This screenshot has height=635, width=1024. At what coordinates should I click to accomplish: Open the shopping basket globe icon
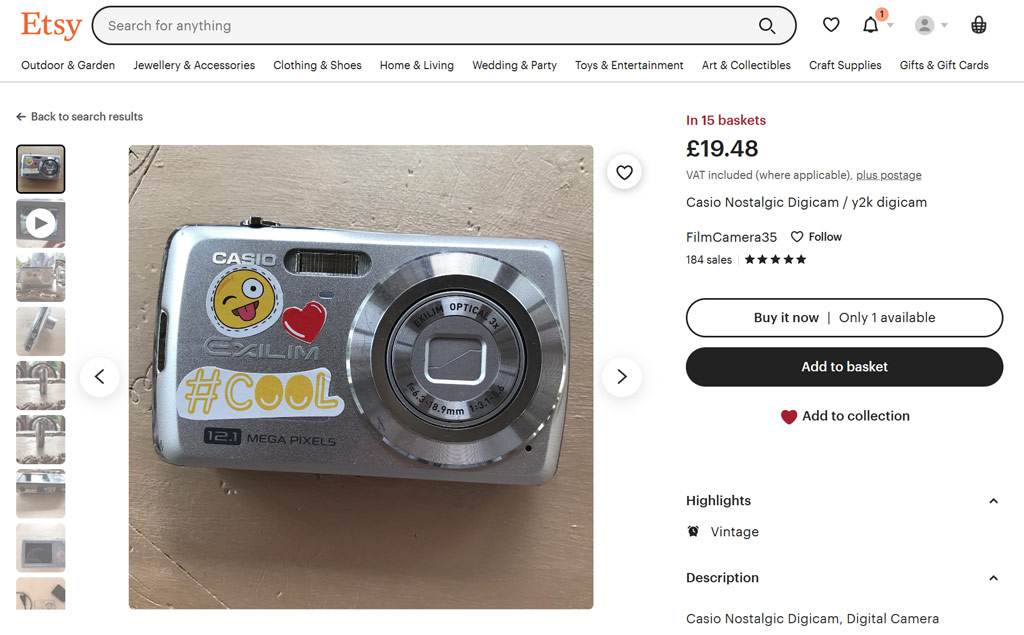point(978,25)
